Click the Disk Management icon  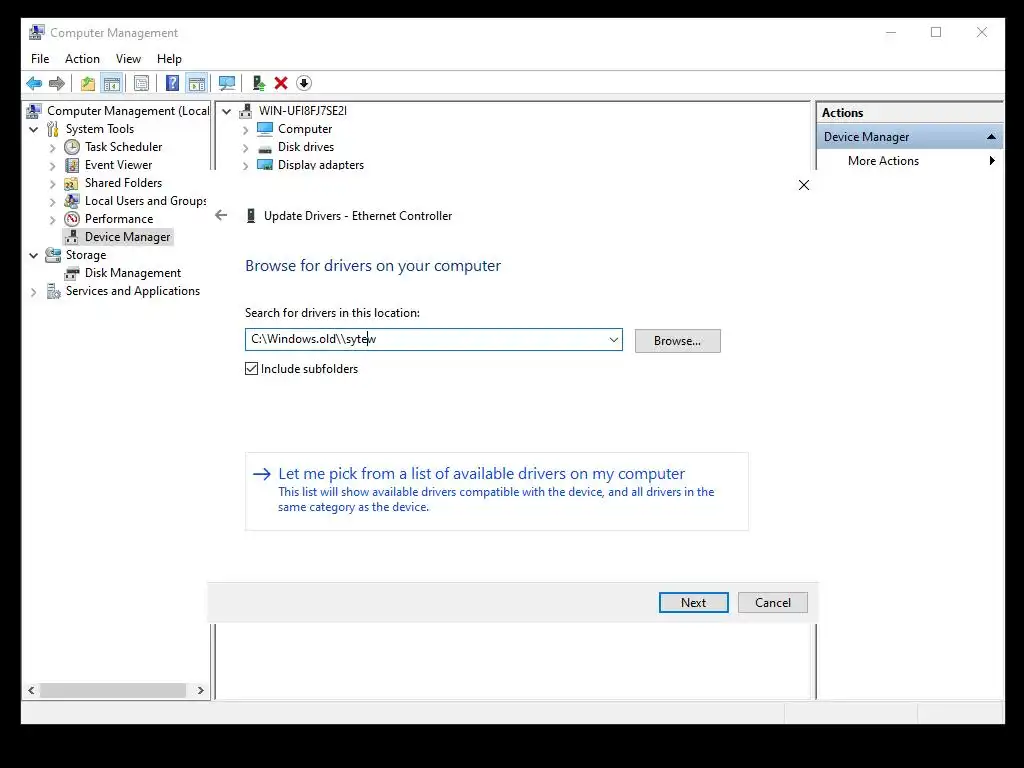(72, 273)
